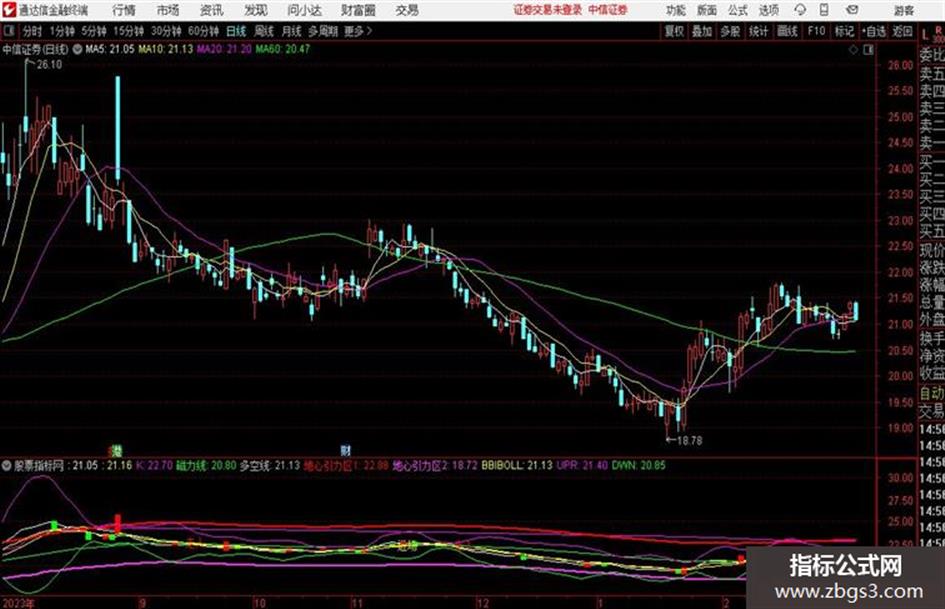945x609 pixels.
Task: Expand the 股票指标网 indicator dropdown
Action: coord(7,465)
